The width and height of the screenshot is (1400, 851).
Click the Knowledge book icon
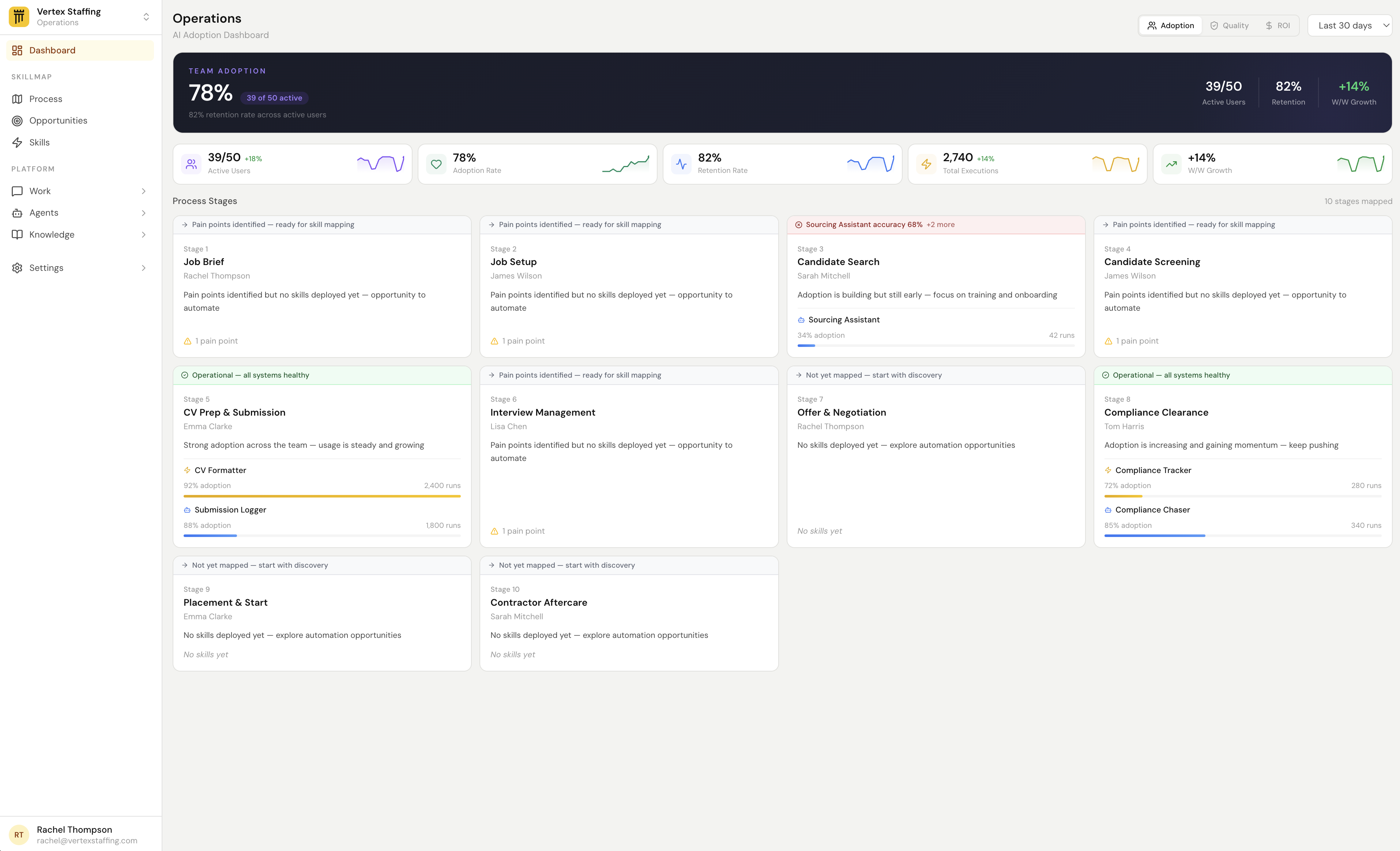pyautogui.click(x=17, y=234)
